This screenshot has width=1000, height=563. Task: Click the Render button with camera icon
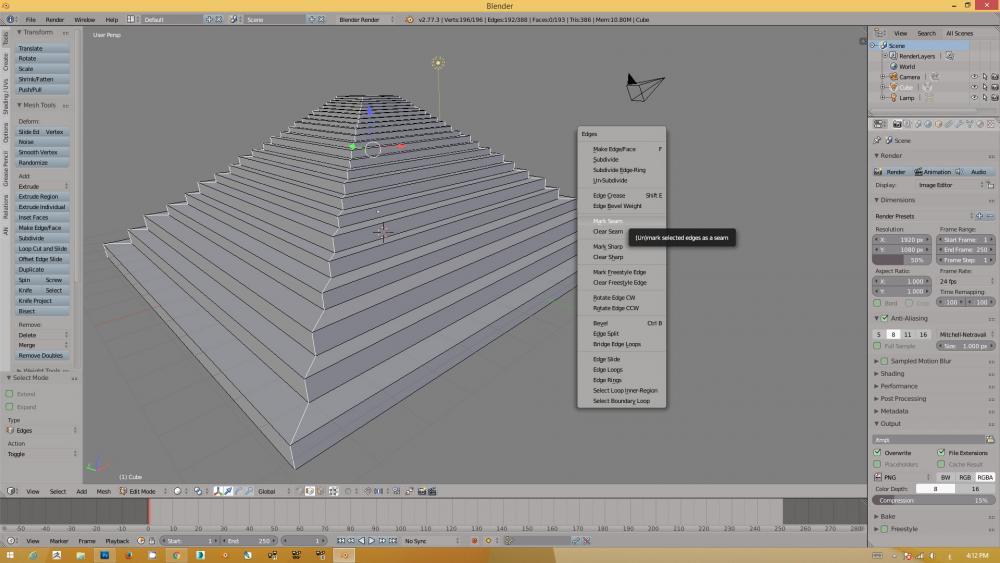pyautogui.click(x=891, y=171)
